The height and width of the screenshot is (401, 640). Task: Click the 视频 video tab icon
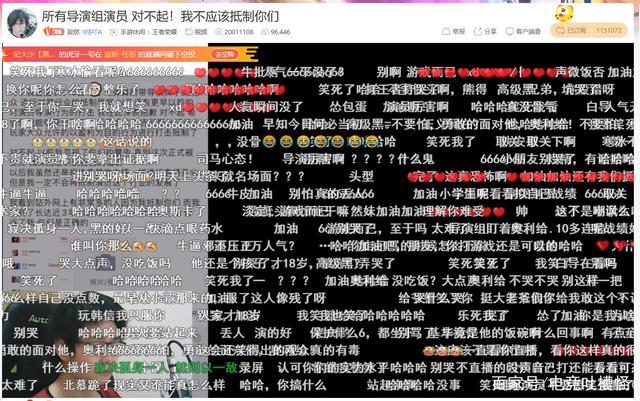pyautogui.click(x=200, y=32)
